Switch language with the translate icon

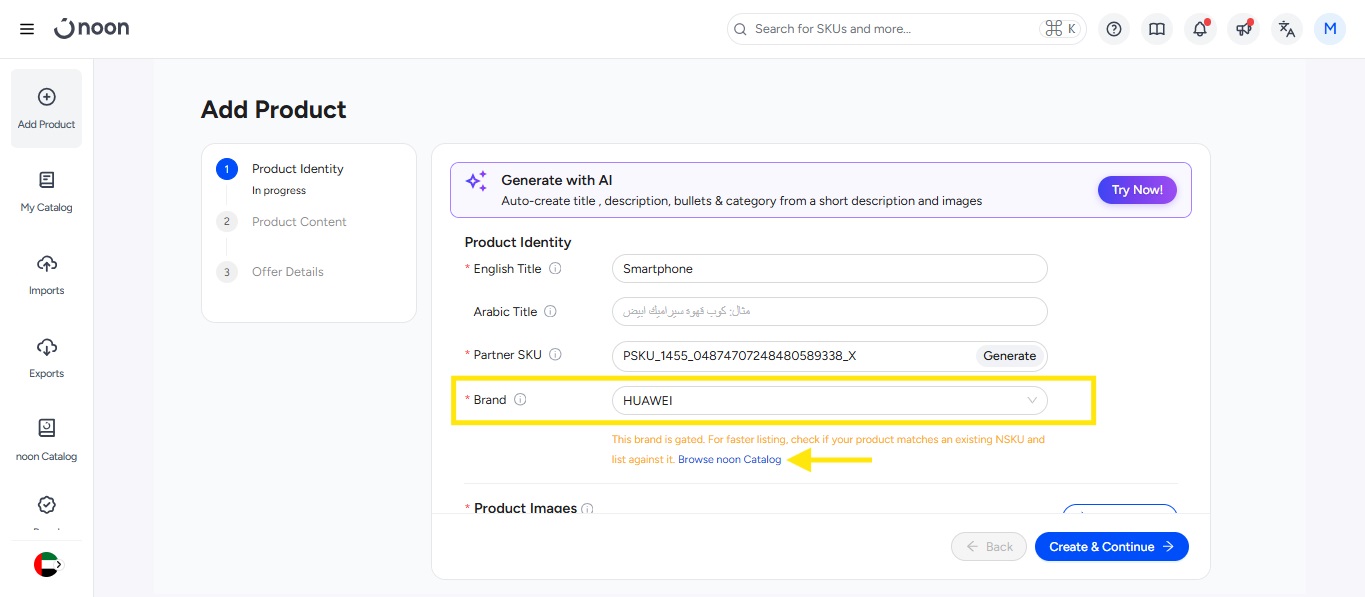coord(1287,29)
